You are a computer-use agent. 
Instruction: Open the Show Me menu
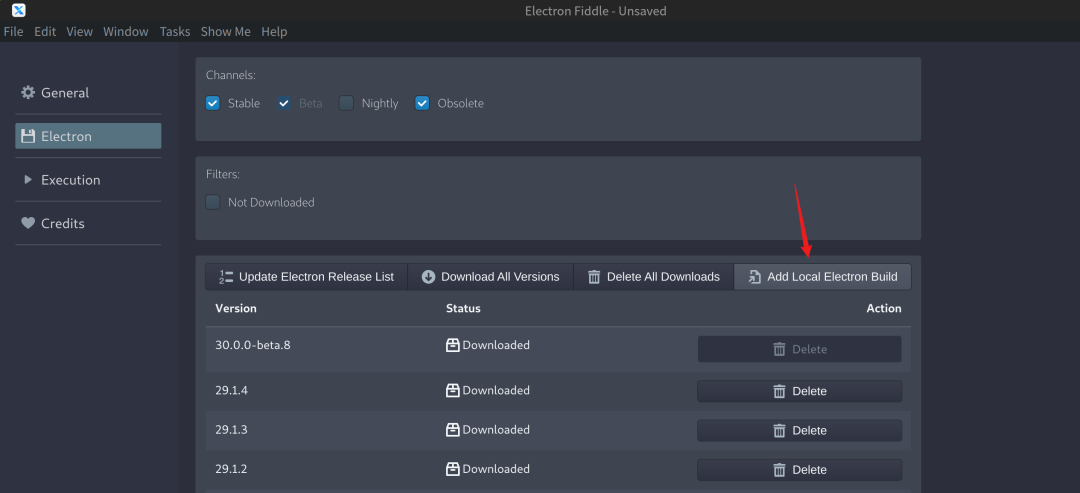(x=225, y=31)
